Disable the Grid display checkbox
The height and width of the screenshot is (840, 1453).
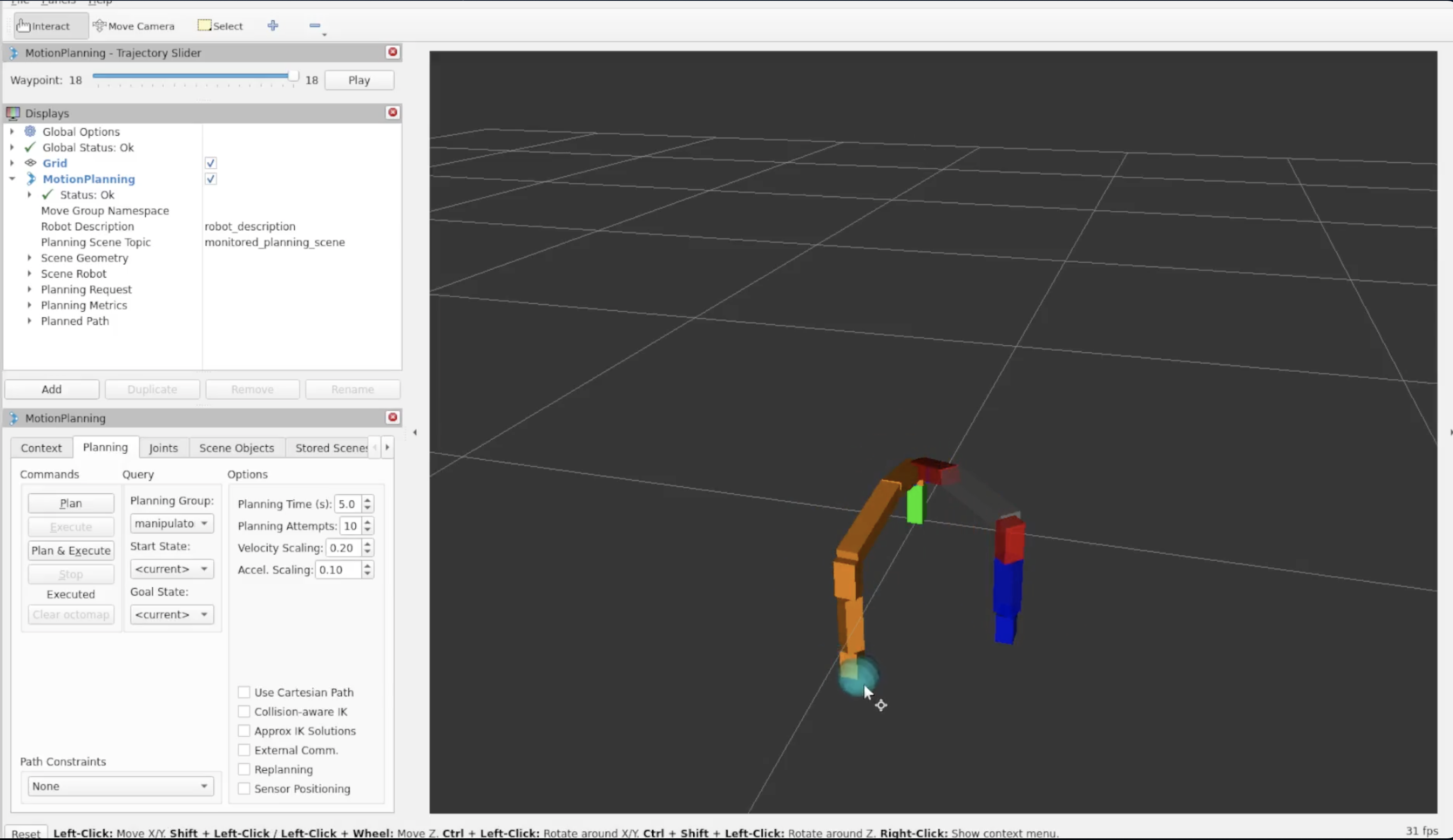210,163
